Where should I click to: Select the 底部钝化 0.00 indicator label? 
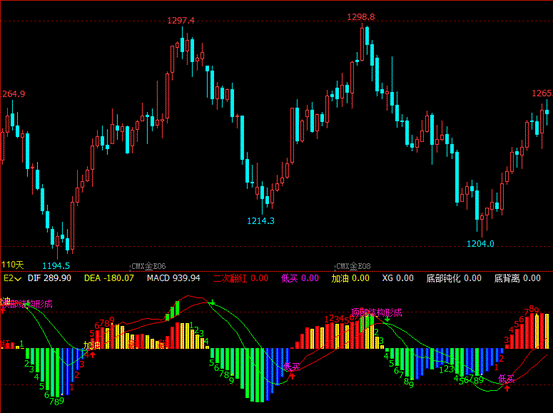[454, 278]
